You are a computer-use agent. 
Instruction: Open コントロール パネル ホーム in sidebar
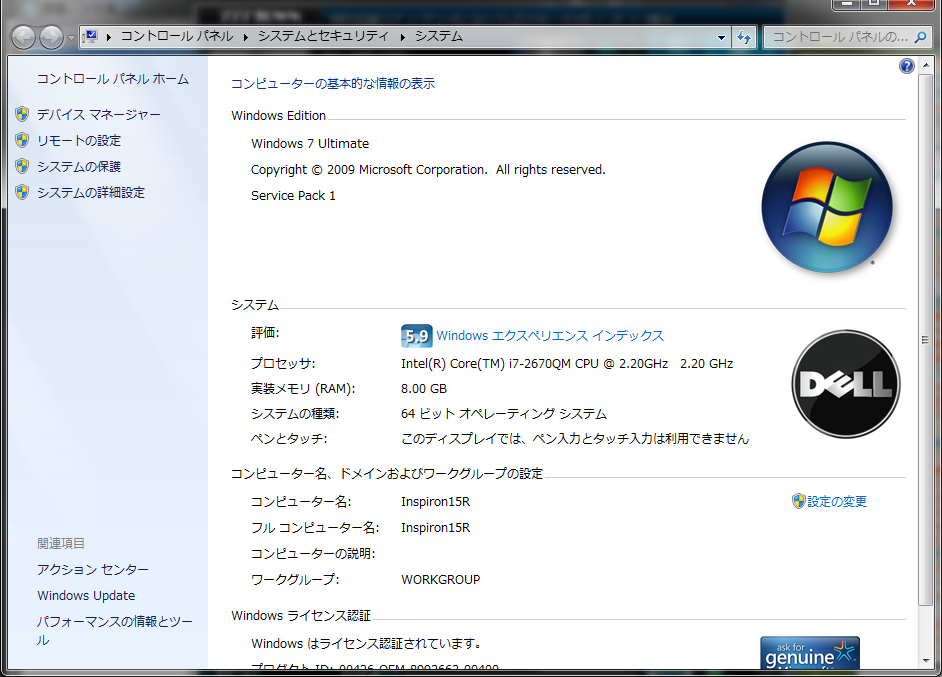(113, 79)
